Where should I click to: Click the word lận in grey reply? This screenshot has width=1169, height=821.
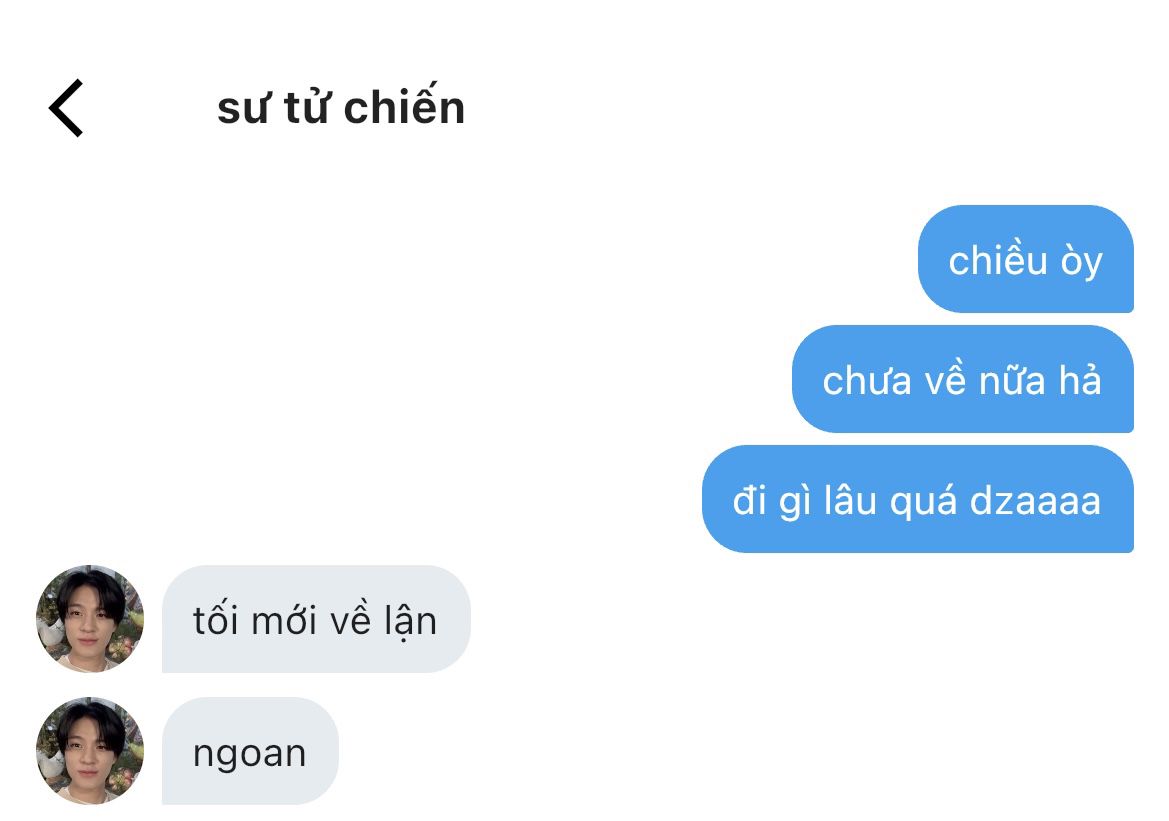click(x=410, y=622)
